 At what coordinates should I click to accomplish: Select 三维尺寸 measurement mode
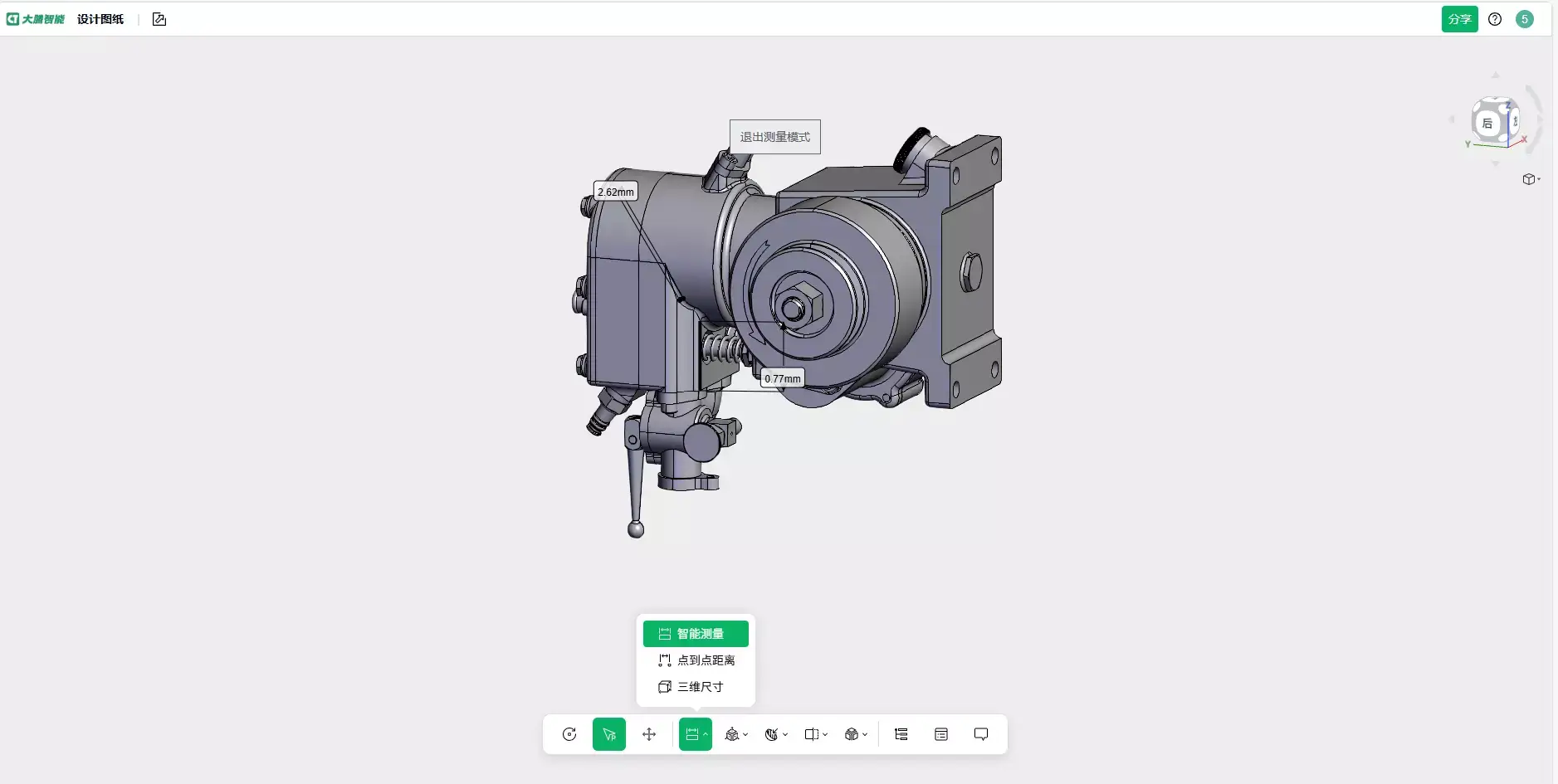(696, 686)
